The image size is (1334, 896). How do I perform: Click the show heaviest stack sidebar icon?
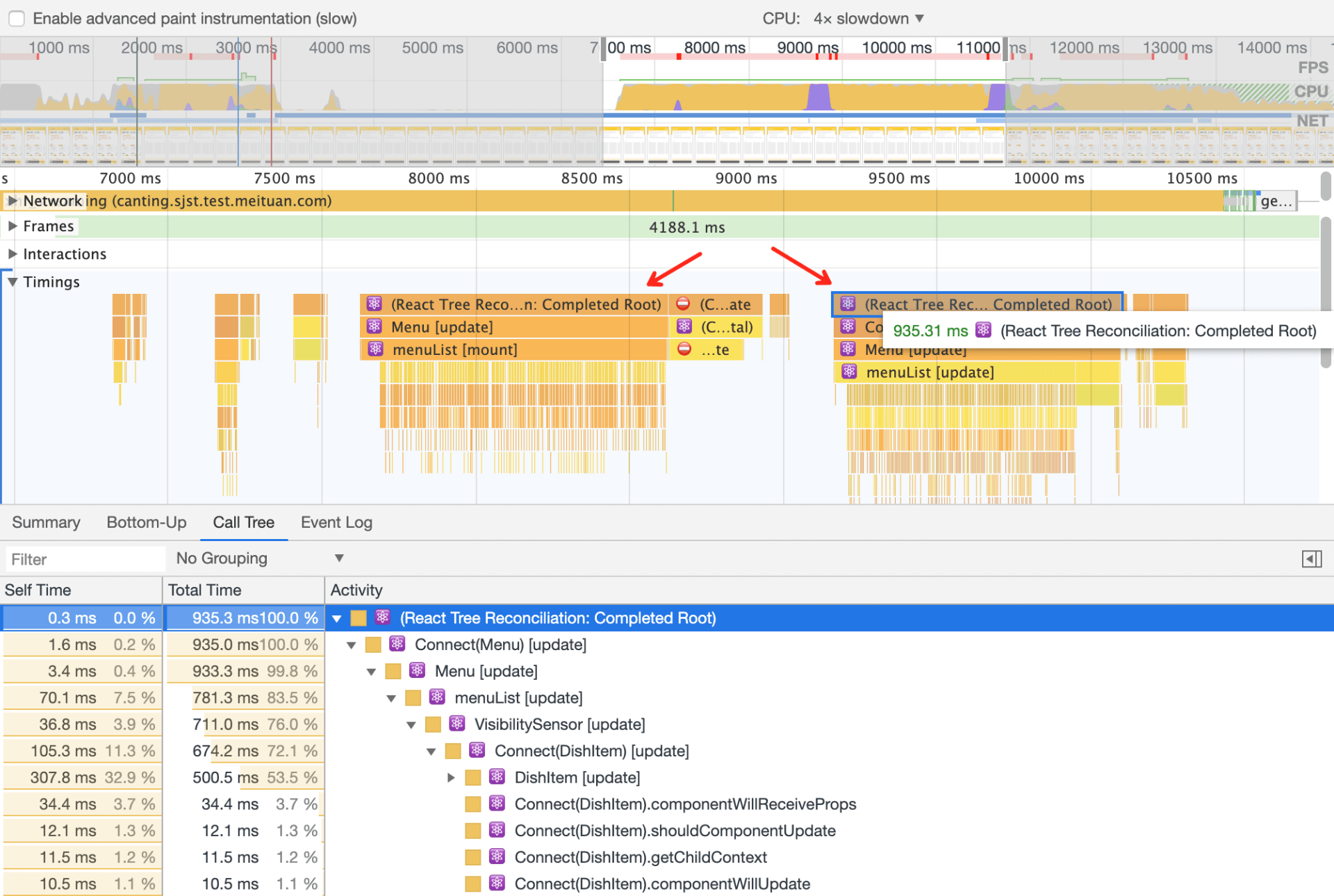(x=1311, y=559)
